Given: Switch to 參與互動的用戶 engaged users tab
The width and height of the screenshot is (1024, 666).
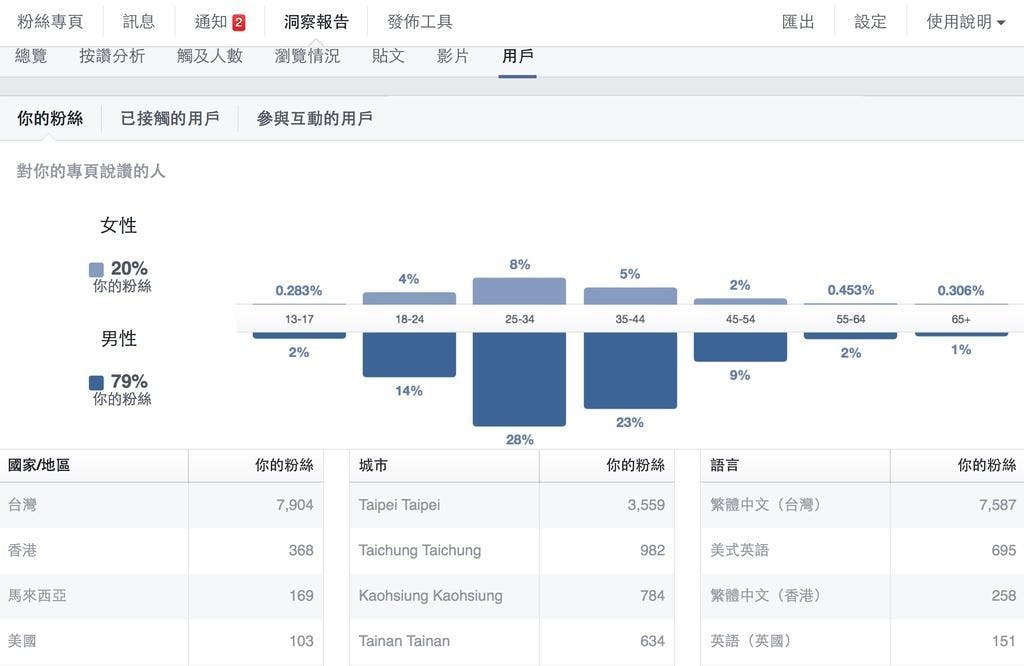Looking at the screenshot, I should (x=314, y=118).
